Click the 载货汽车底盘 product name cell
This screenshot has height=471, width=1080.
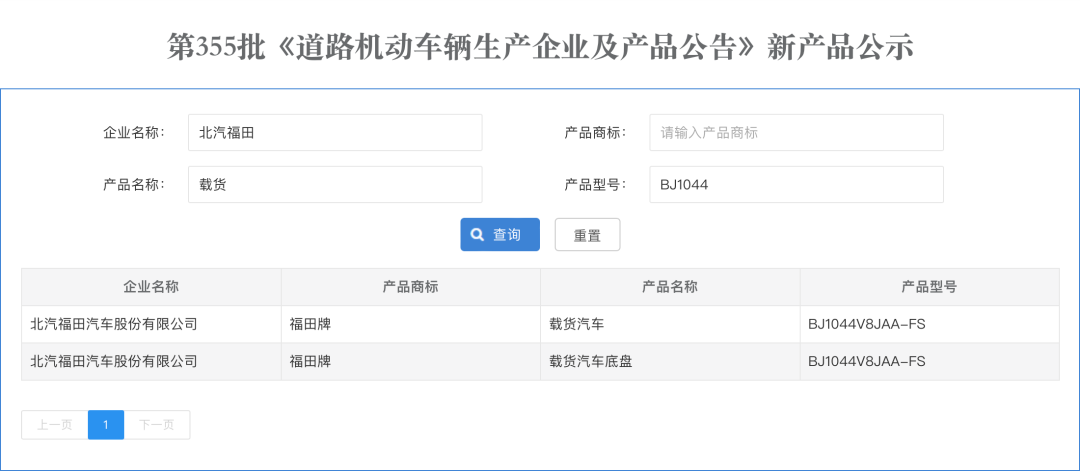click(x=590, y=362)
